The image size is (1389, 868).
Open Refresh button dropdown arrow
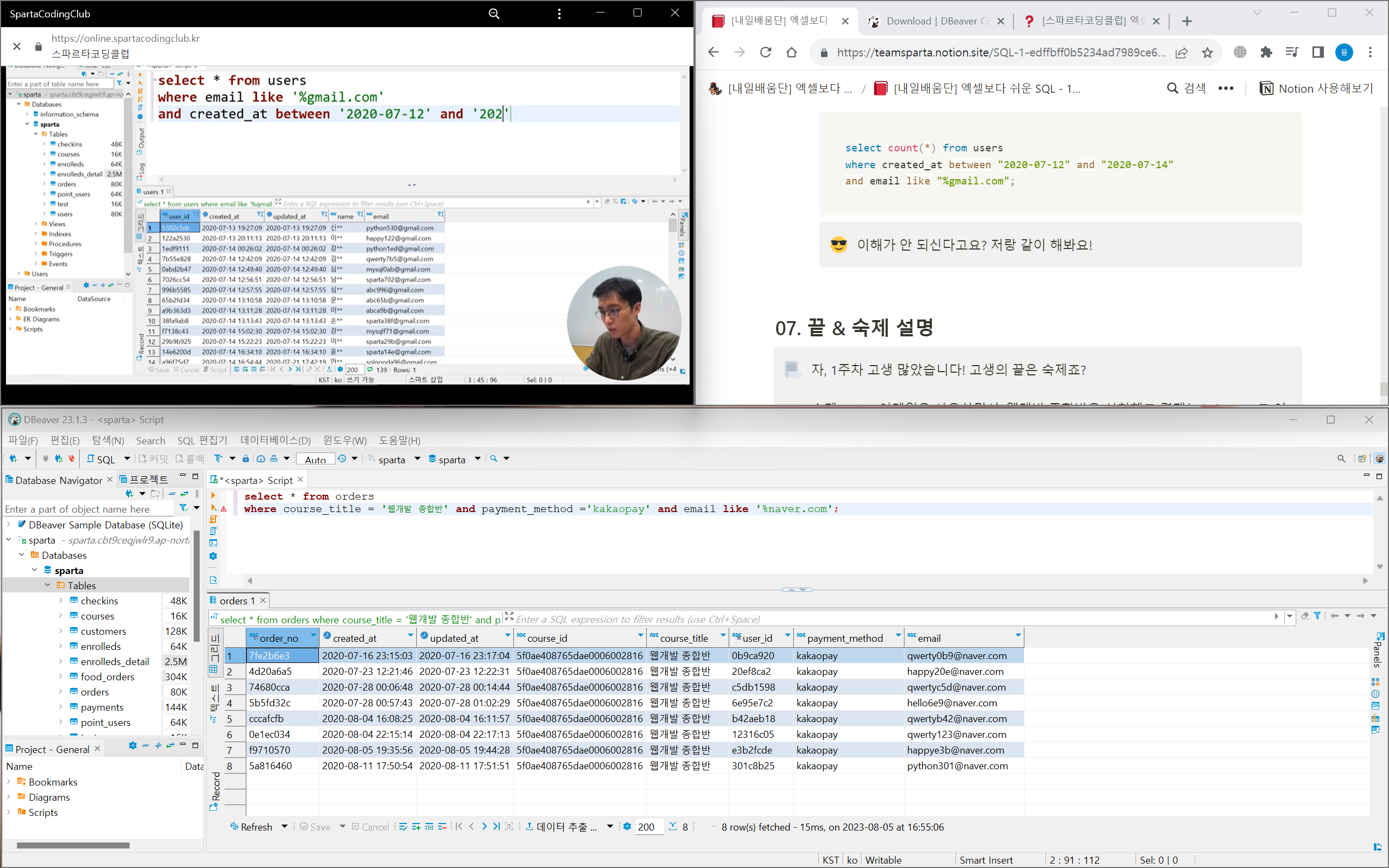pos(284,827)
